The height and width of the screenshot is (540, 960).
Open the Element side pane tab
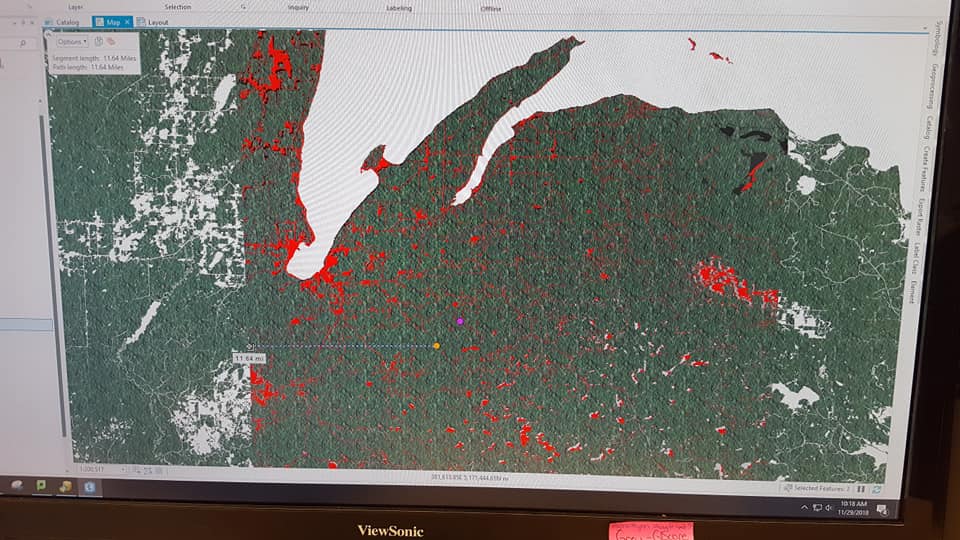pos(912,291)
